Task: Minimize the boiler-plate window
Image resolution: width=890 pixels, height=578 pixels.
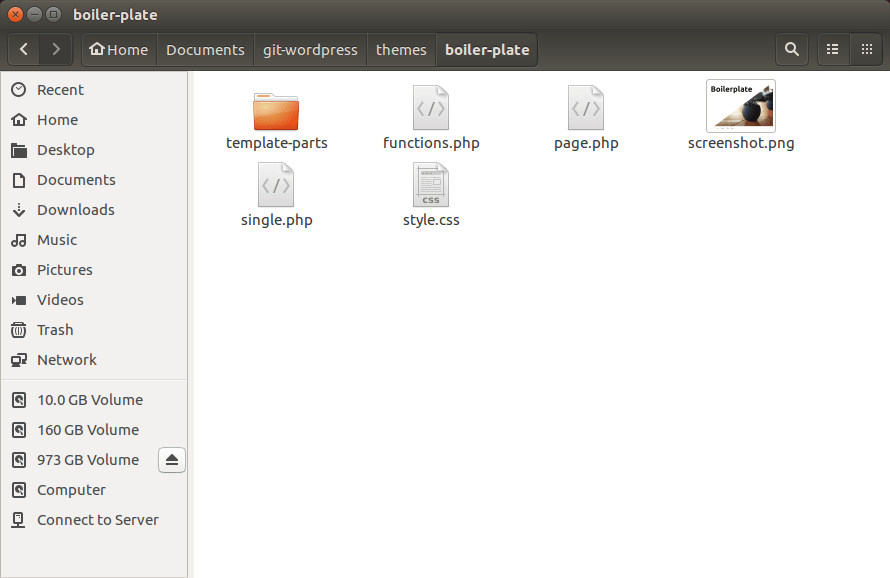Action: [x=35, y=14]
